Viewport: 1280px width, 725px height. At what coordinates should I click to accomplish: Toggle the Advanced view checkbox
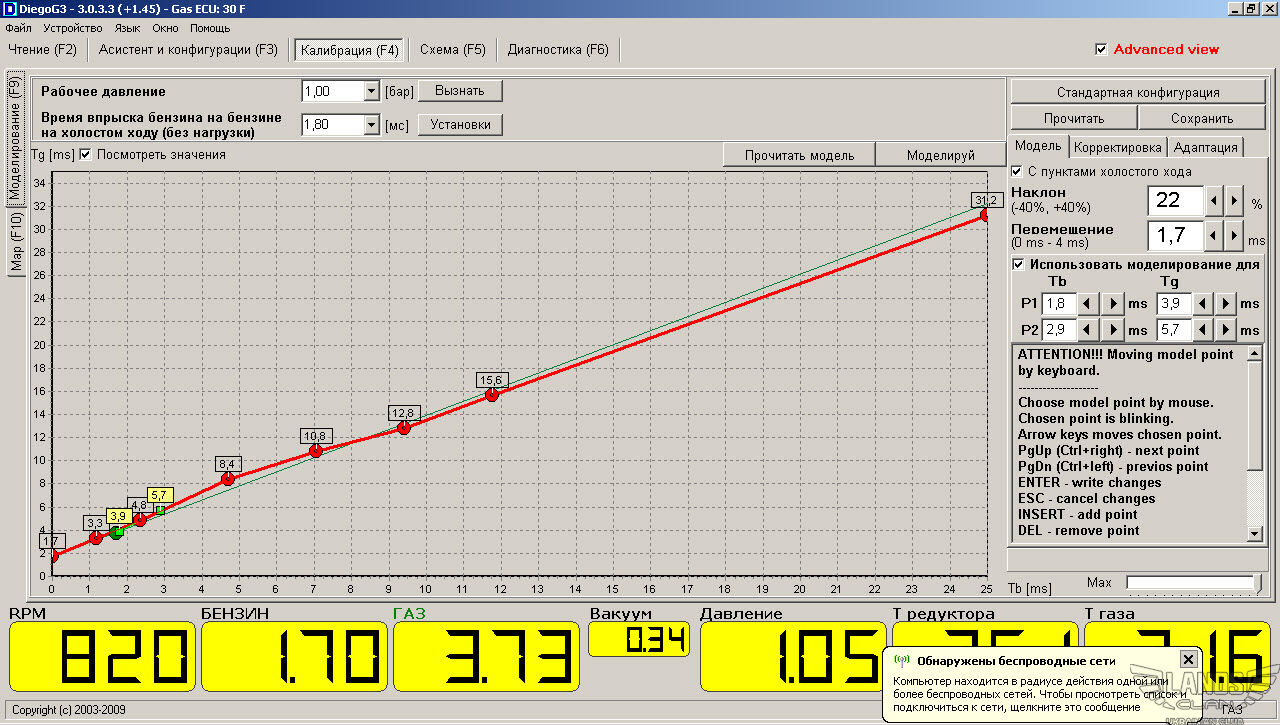1101,49
